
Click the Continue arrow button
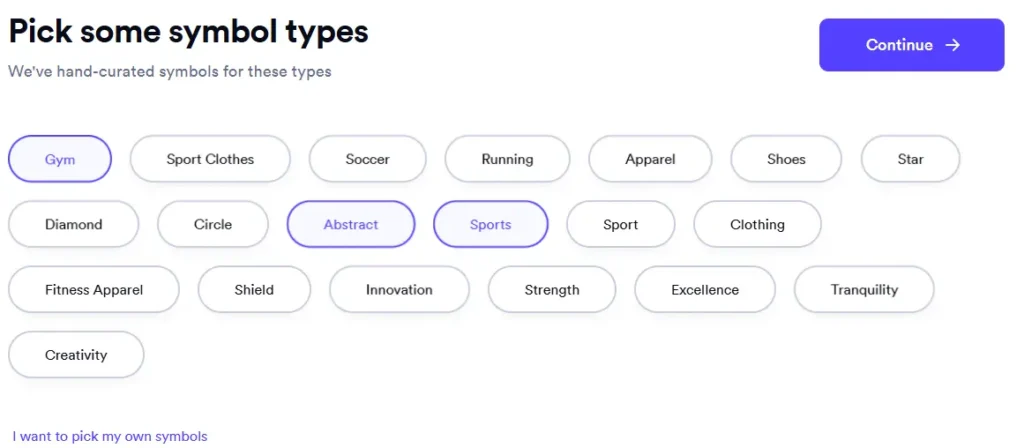tap(911, 45)
